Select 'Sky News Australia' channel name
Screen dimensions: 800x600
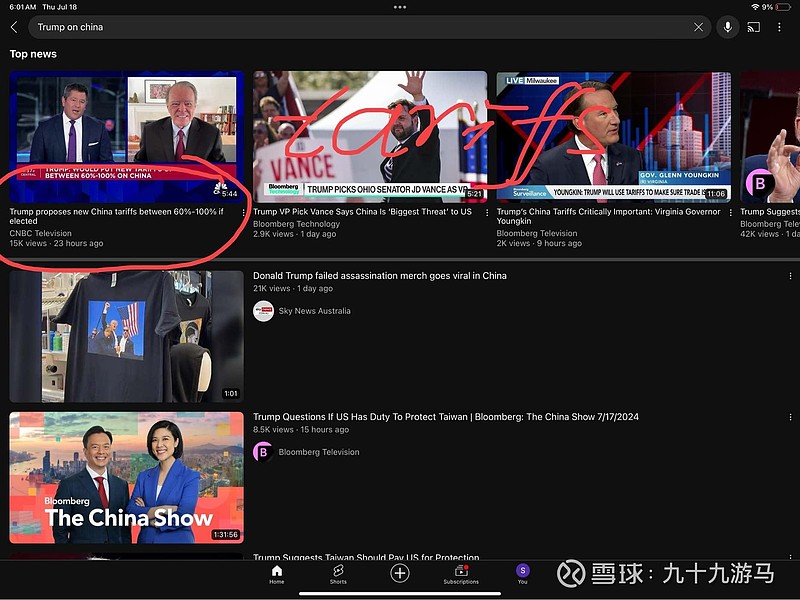[314, 311]
